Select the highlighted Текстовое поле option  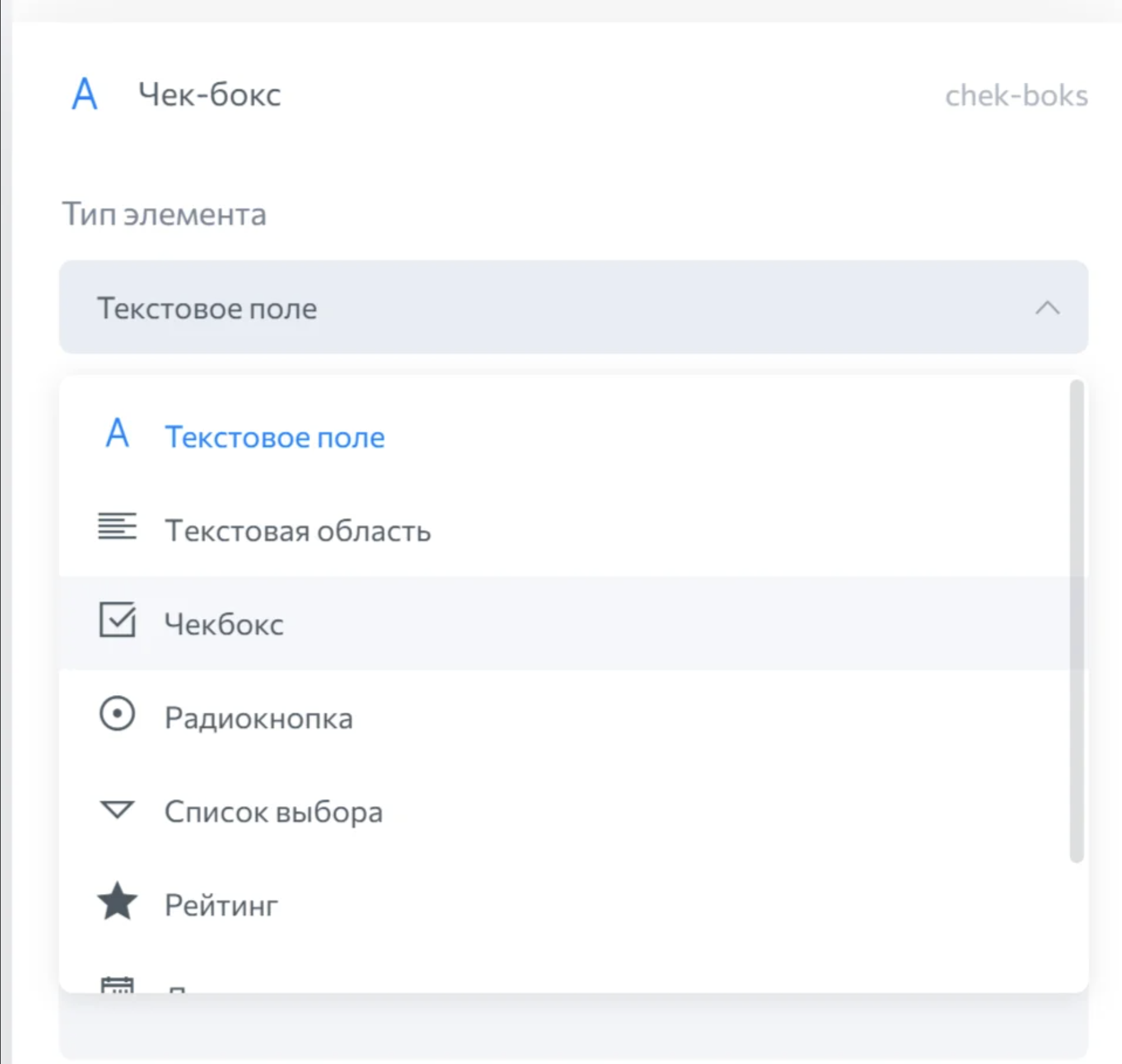[274, 437]
